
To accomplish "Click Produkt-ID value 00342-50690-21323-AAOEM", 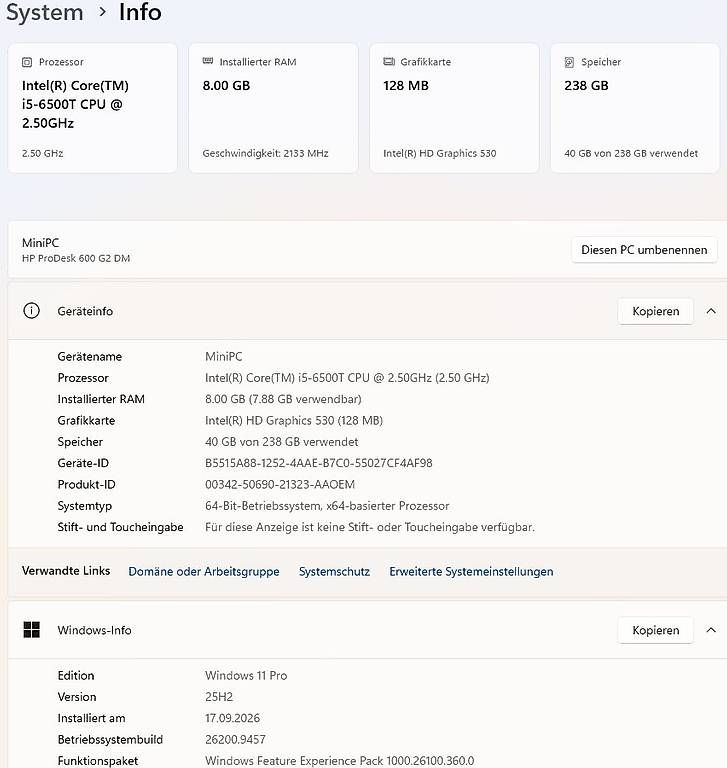I will (280, 484).
